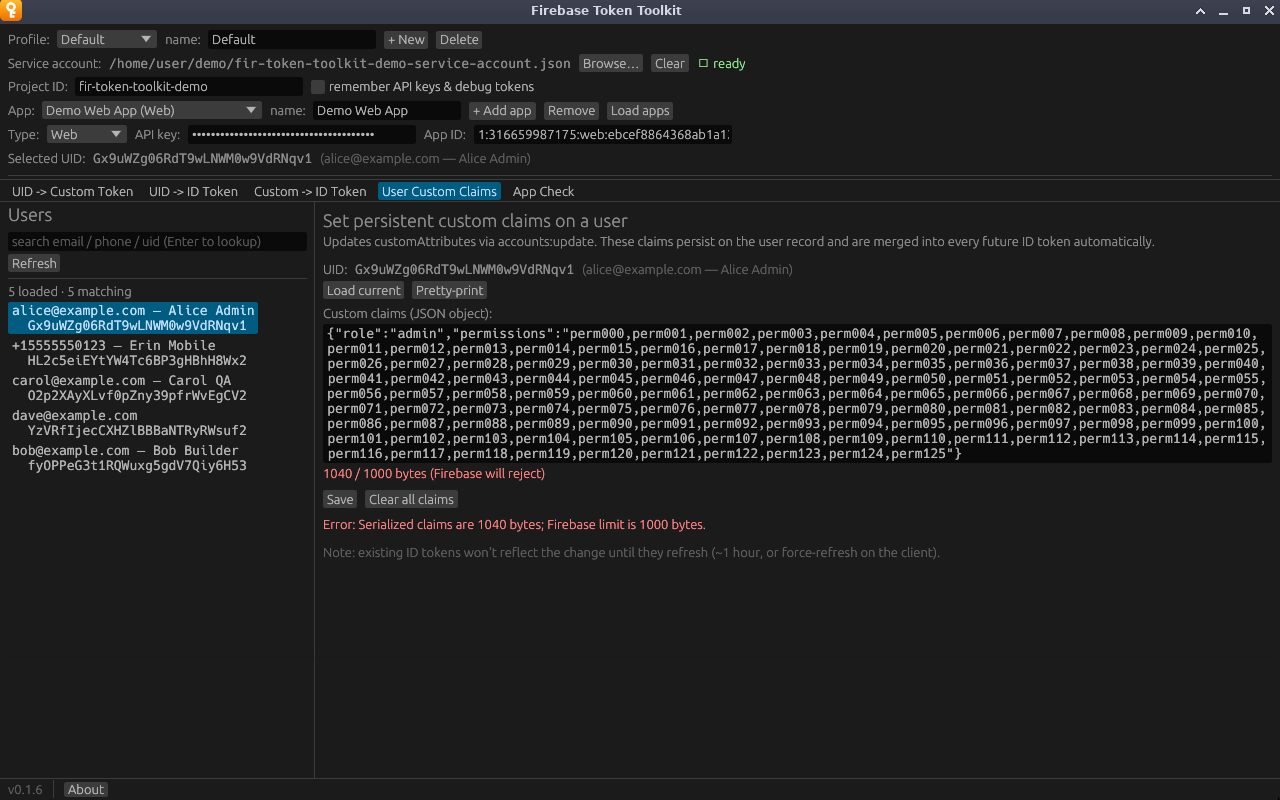Viewport: 1280px width, 800px height.
Task: Open the App Check tab
Action: point(543,191)
